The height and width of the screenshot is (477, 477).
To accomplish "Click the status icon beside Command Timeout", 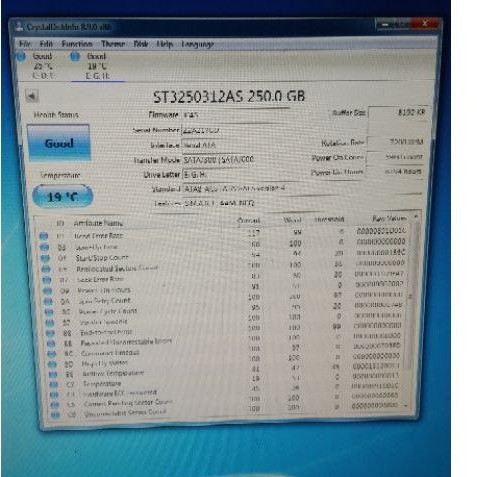I will [x=52, y=354].
